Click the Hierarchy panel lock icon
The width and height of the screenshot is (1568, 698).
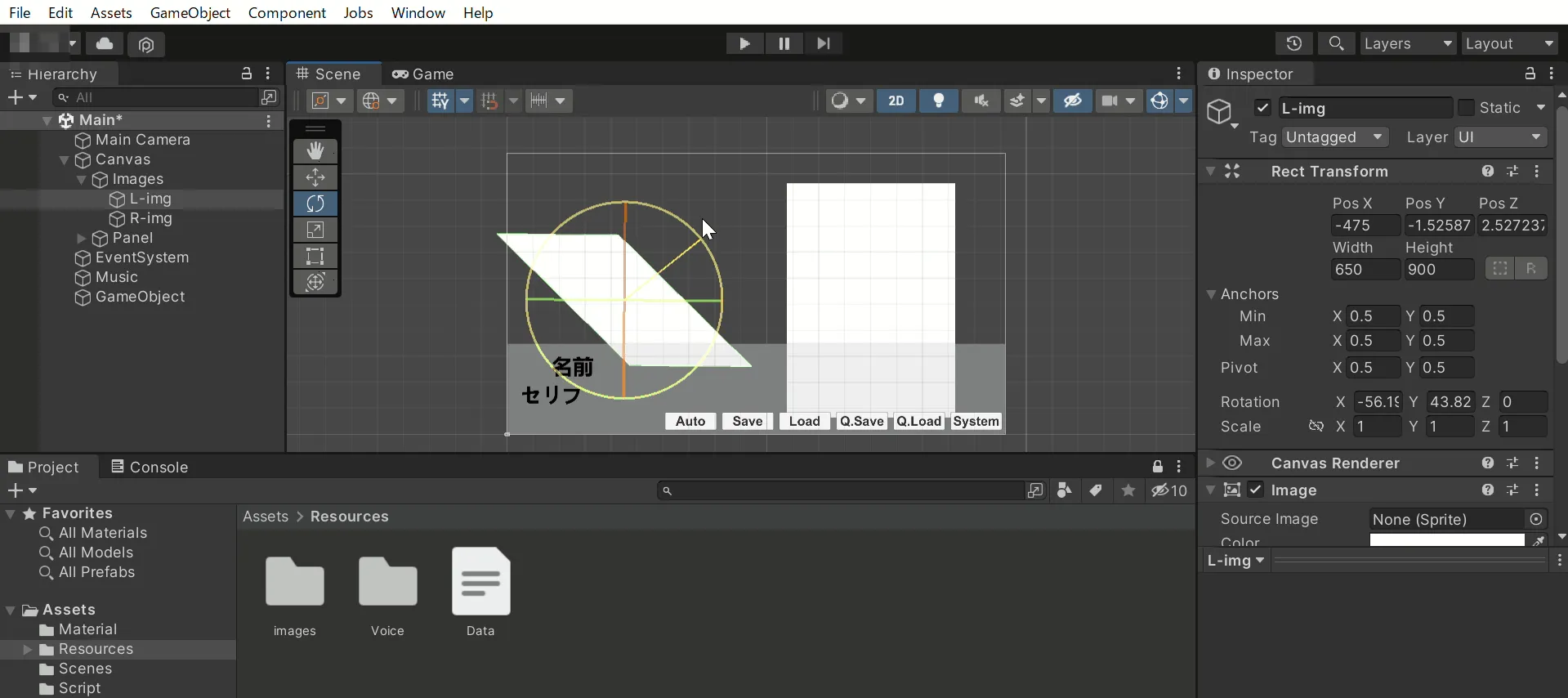(246, 74)
